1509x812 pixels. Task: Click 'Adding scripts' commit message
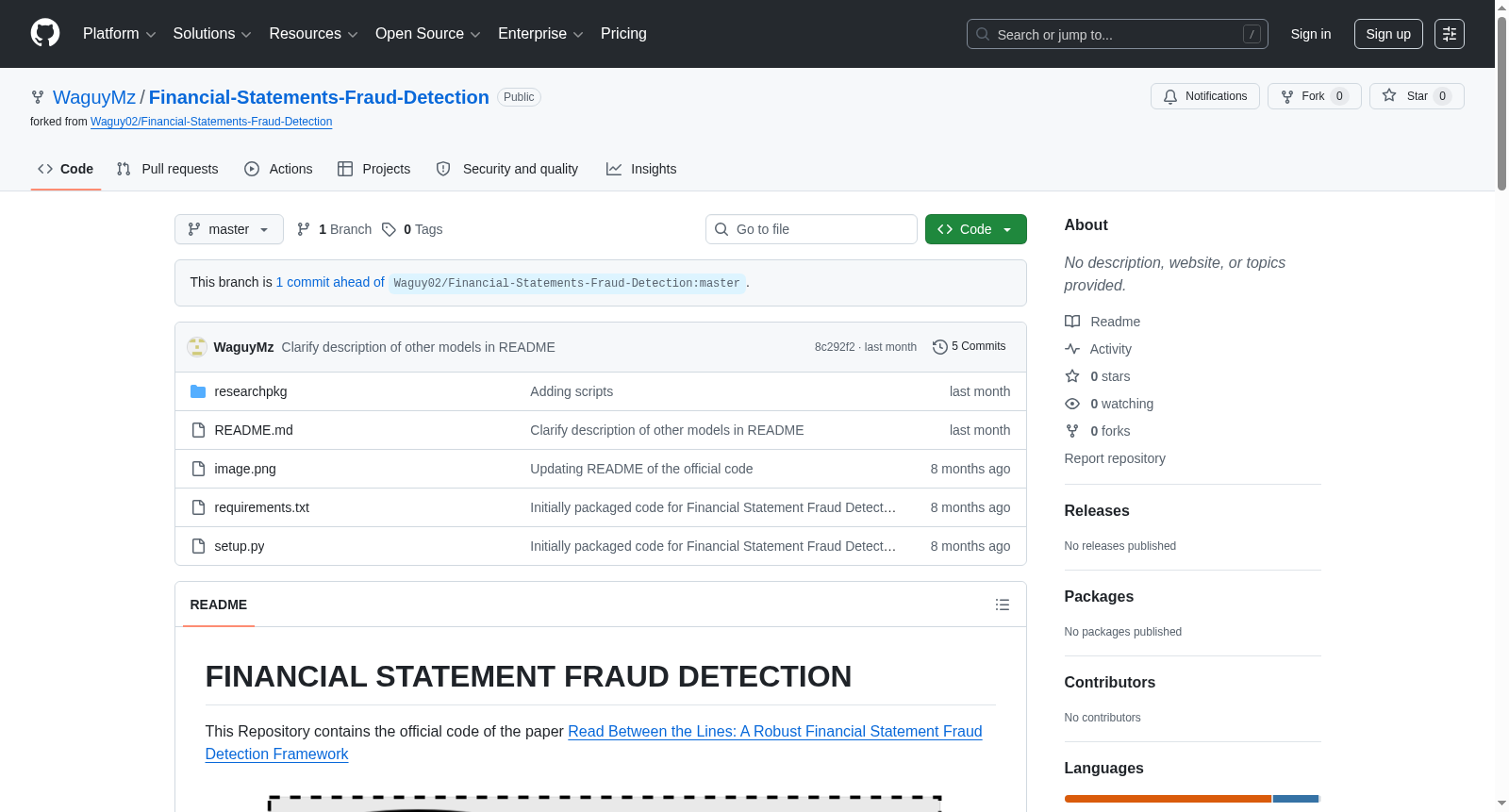(572, 391)
